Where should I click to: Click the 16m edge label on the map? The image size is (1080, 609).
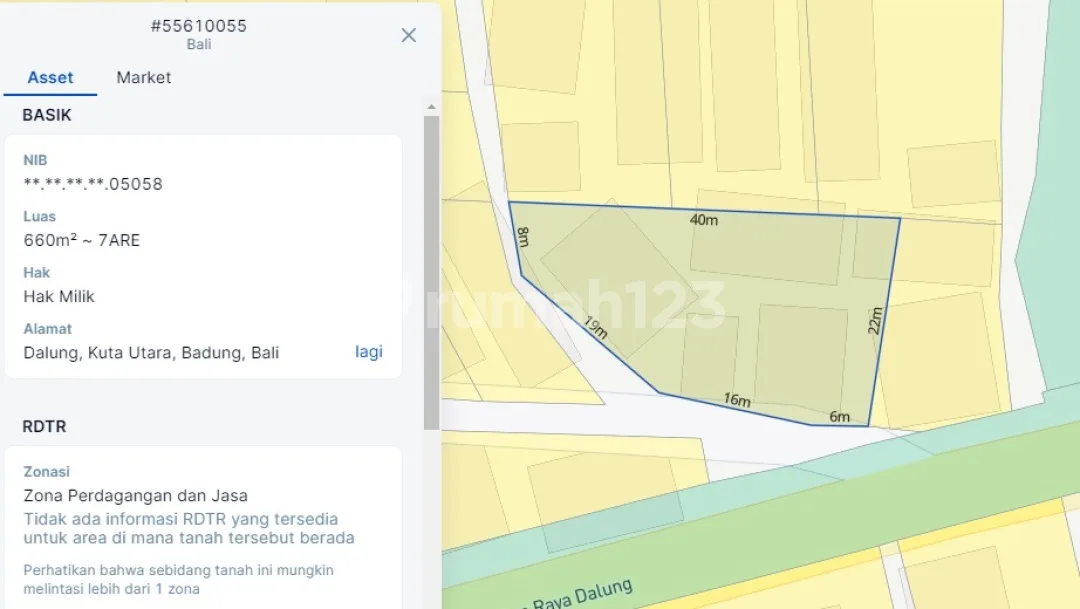[x=737, y=400]
